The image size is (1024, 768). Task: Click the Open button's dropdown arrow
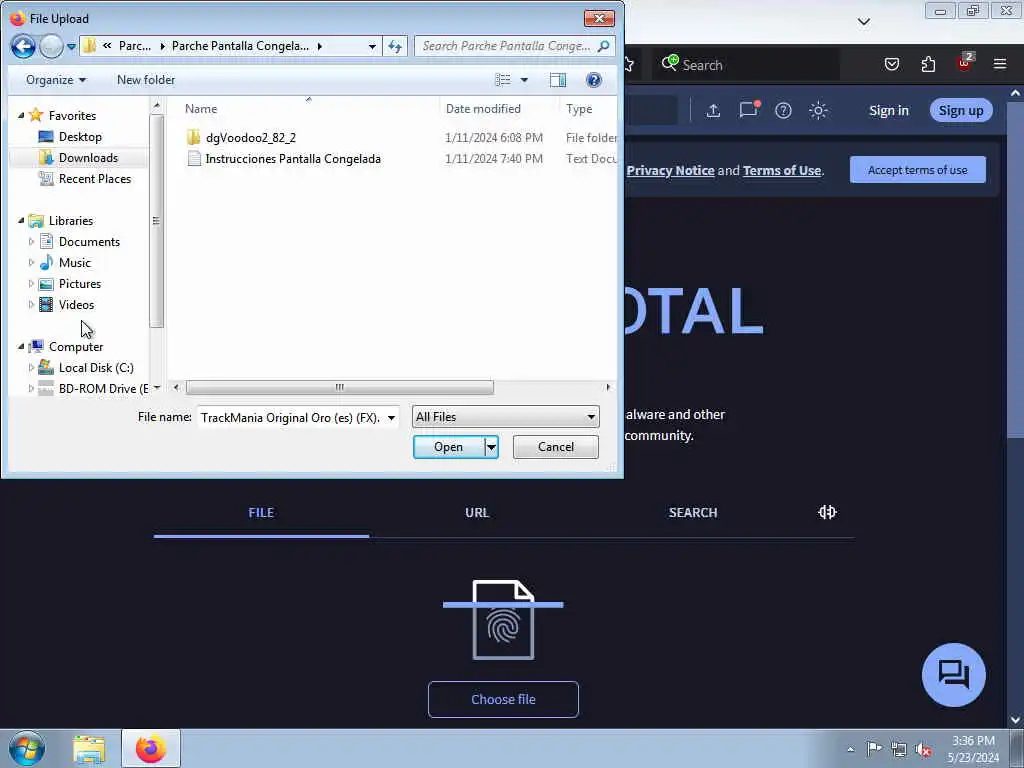click(x=491, y=447)
